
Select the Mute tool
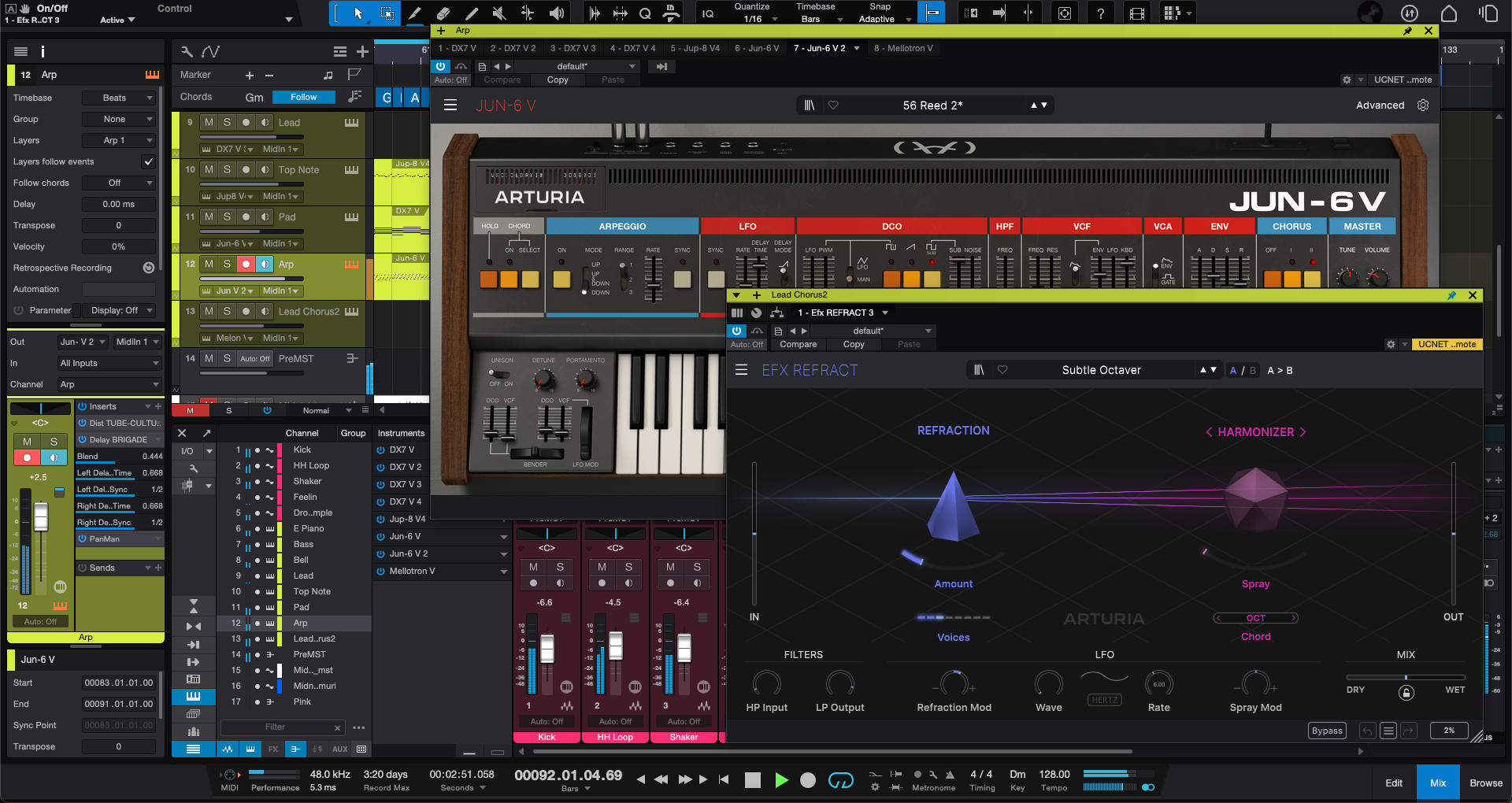(x=499, y=13)
